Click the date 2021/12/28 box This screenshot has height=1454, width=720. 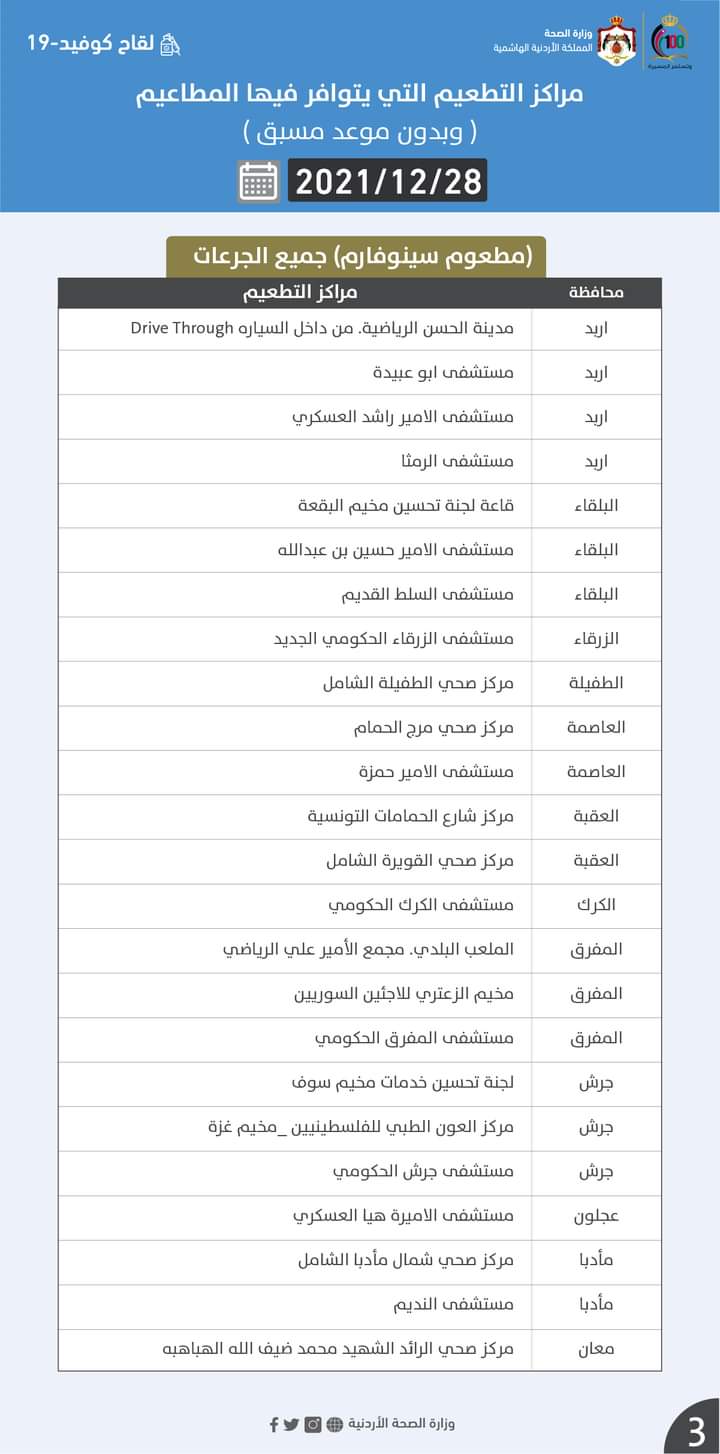388,181
